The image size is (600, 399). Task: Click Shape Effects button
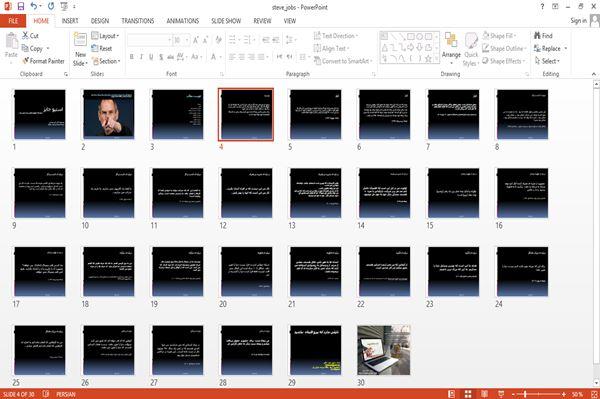pos(503,61)
